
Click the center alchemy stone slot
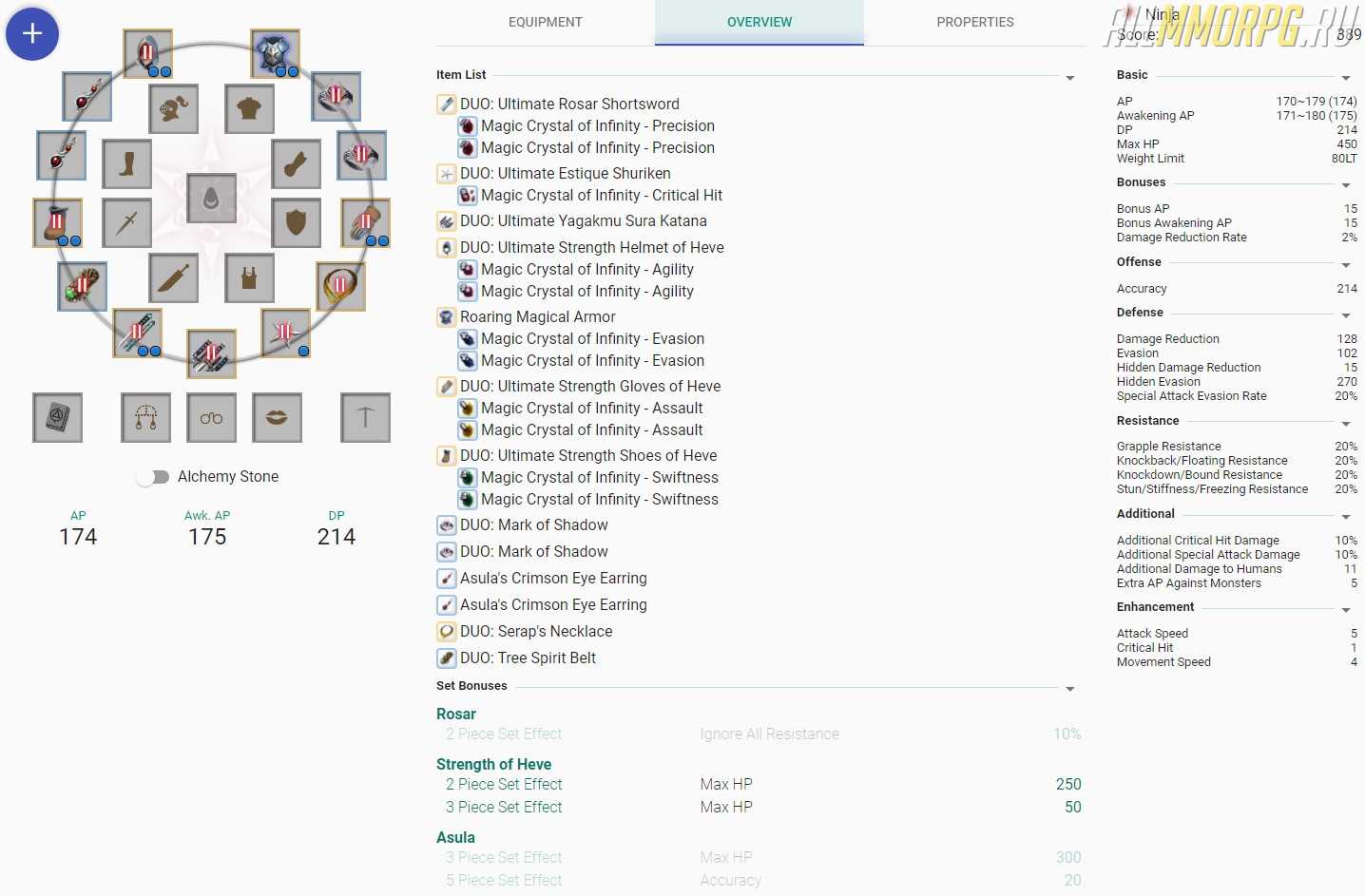pos(211,198)
